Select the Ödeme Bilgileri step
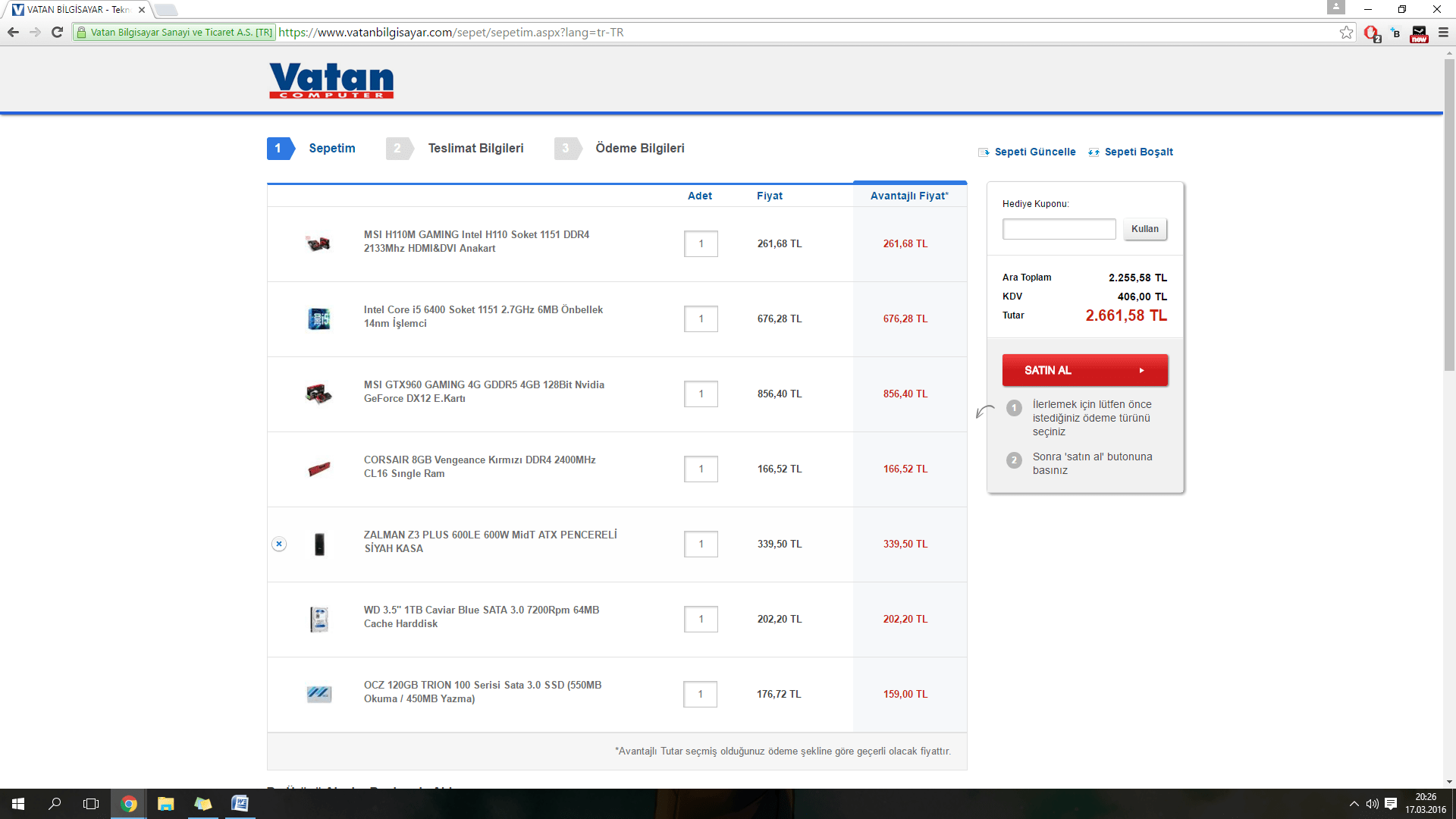Viewport: 1456px width, 819px height. (x=639, y=149)
